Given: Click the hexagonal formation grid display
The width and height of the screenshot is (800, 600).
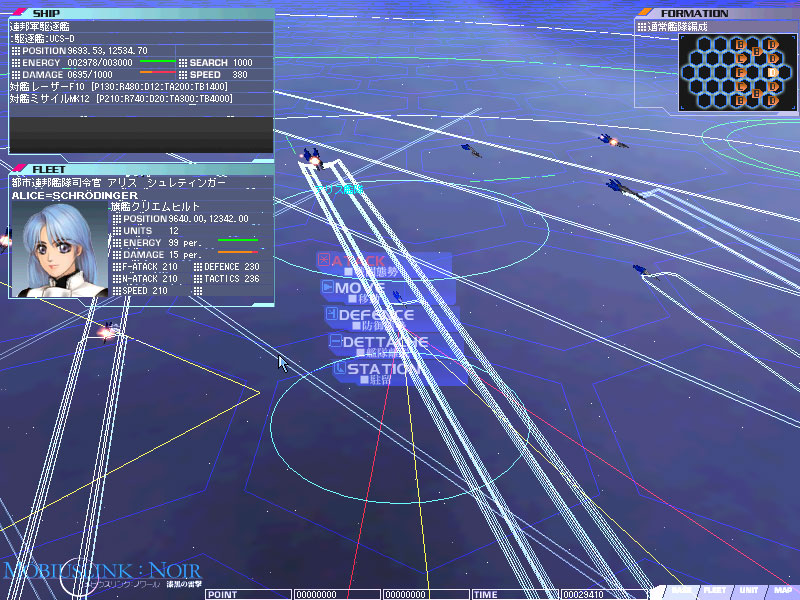Looking at the screenshot, I should point(737,72).
